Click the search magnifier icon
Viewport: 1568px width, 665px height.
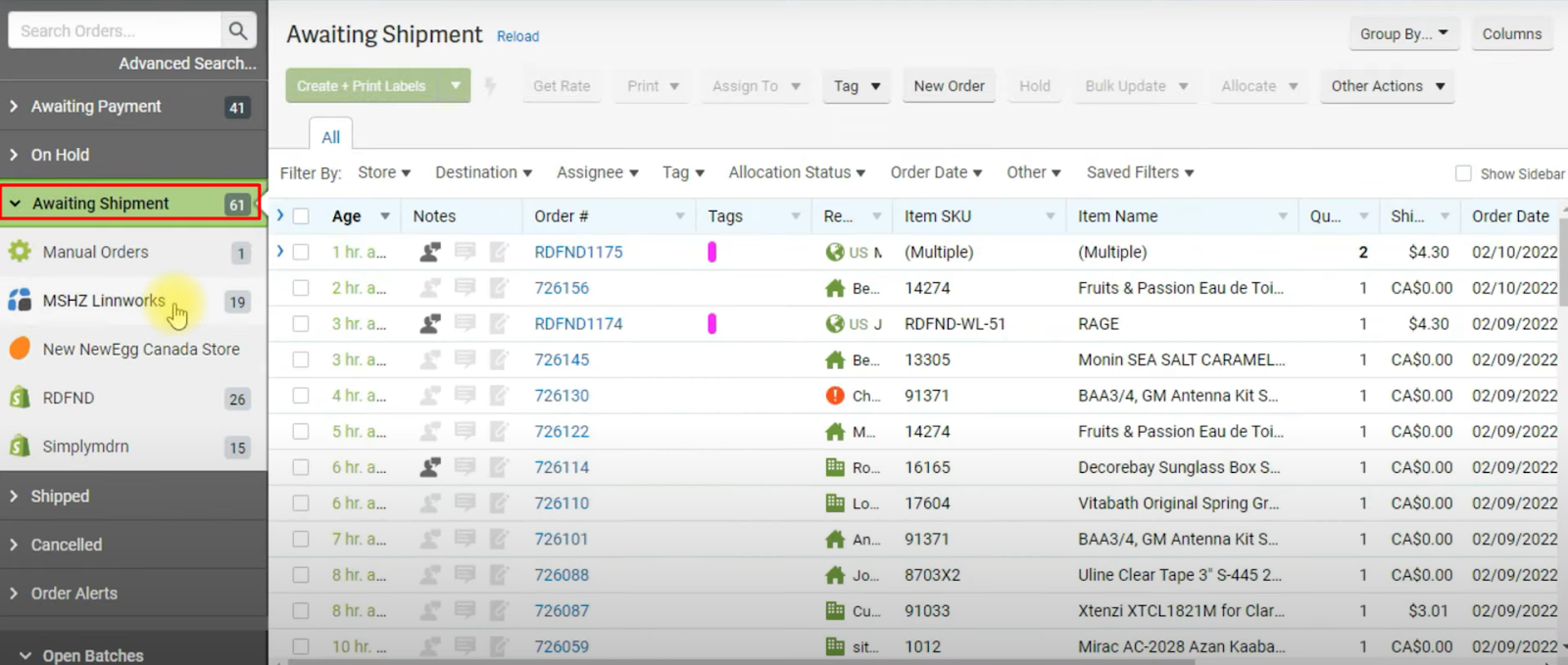tap(237, 30)
